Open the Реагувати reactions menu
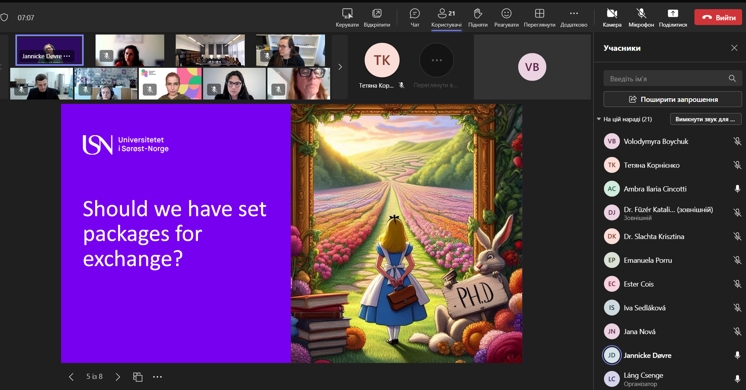 click(x=506, y=17)
